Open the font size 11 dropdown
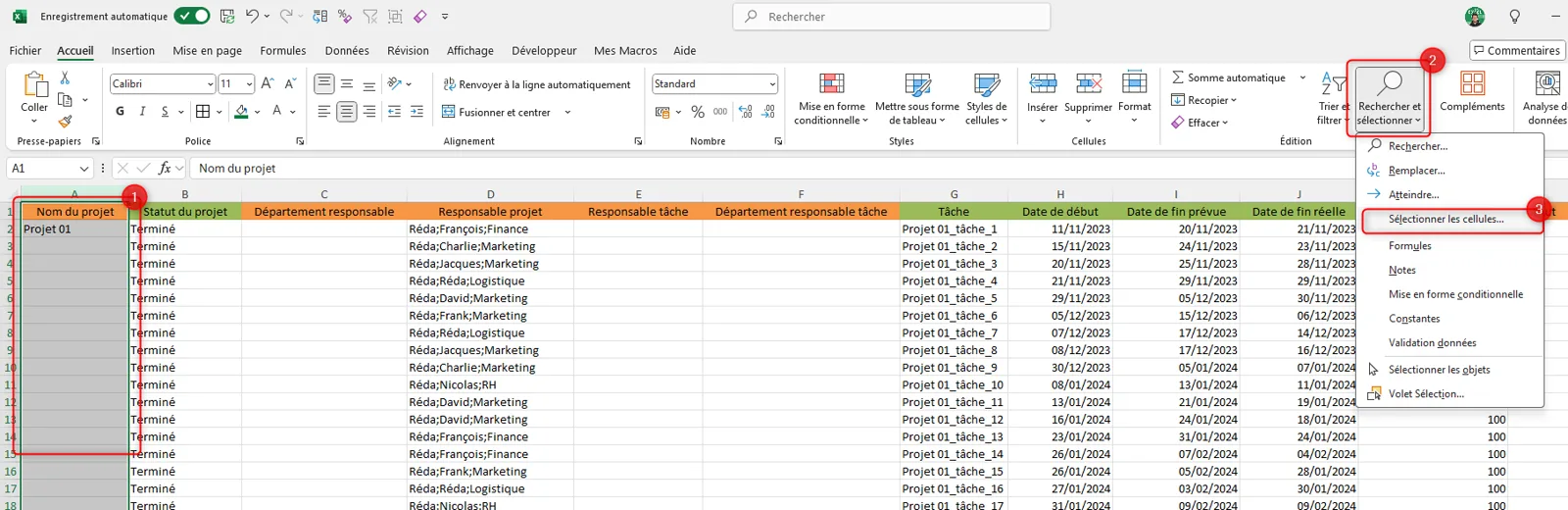Screen dimensions: 1568x510 click(x=249, y=84)
